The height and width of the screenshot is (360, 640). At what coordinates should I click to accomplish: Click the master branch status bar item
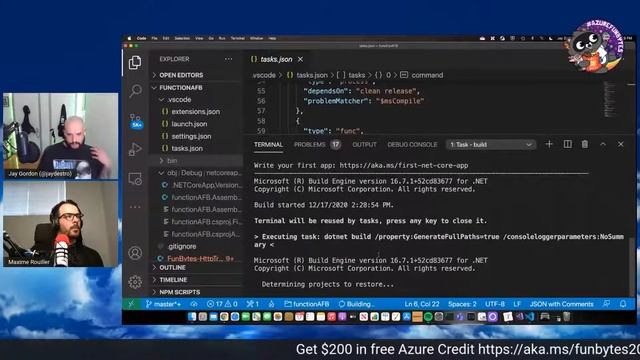point(163,304)
